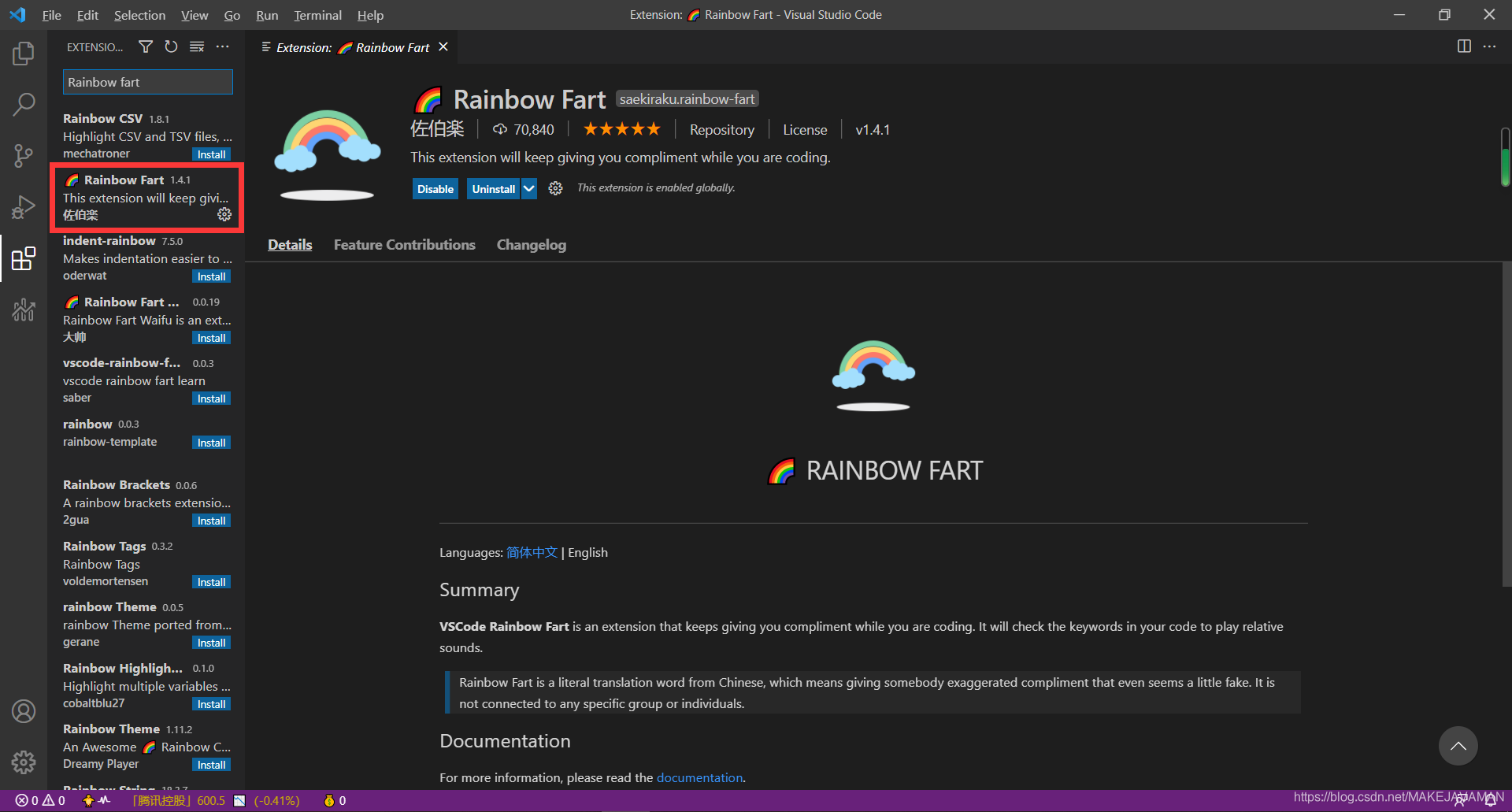Open the Extensions view icon
Screen dimensions: 1512x812
(x=24, y=258)
